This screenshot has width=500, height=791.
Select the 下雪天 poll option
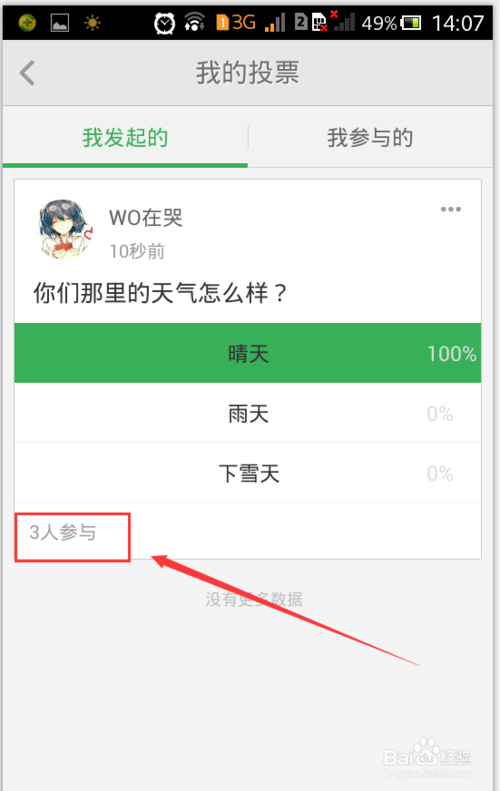(x=248, y=473)
